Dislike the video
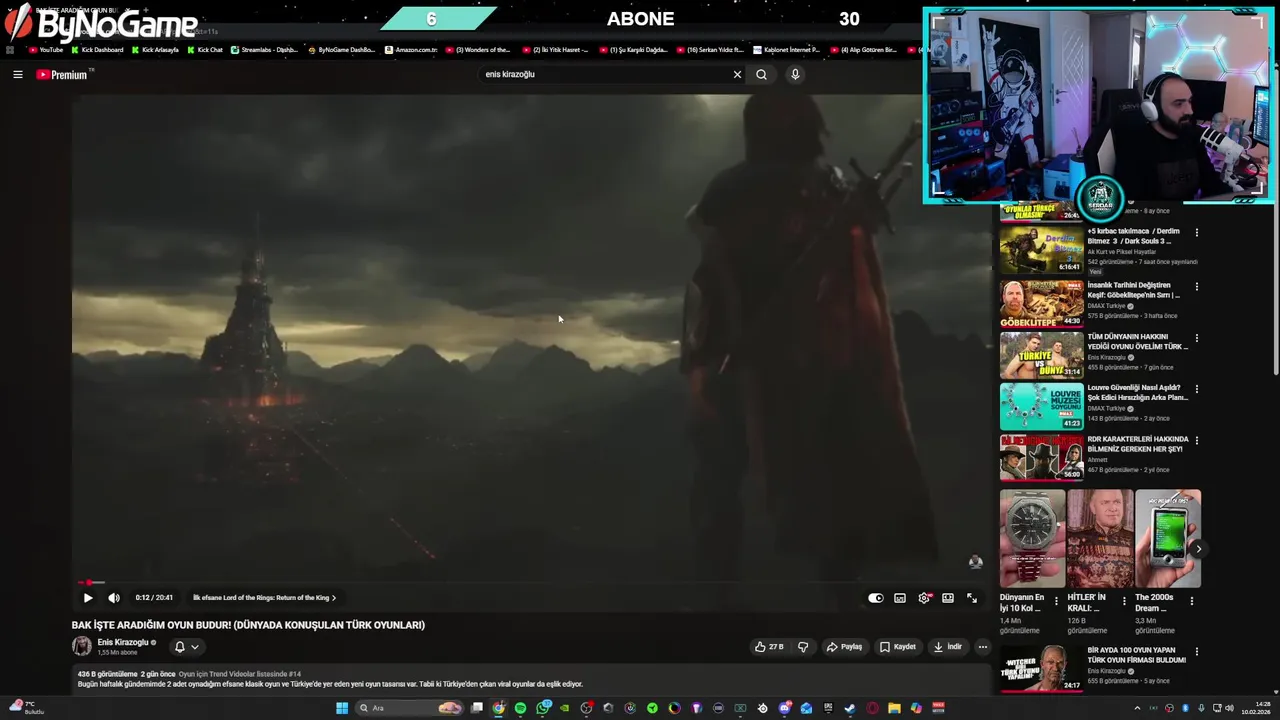Viewport: 1280px width, 720px height. [803, 647]
